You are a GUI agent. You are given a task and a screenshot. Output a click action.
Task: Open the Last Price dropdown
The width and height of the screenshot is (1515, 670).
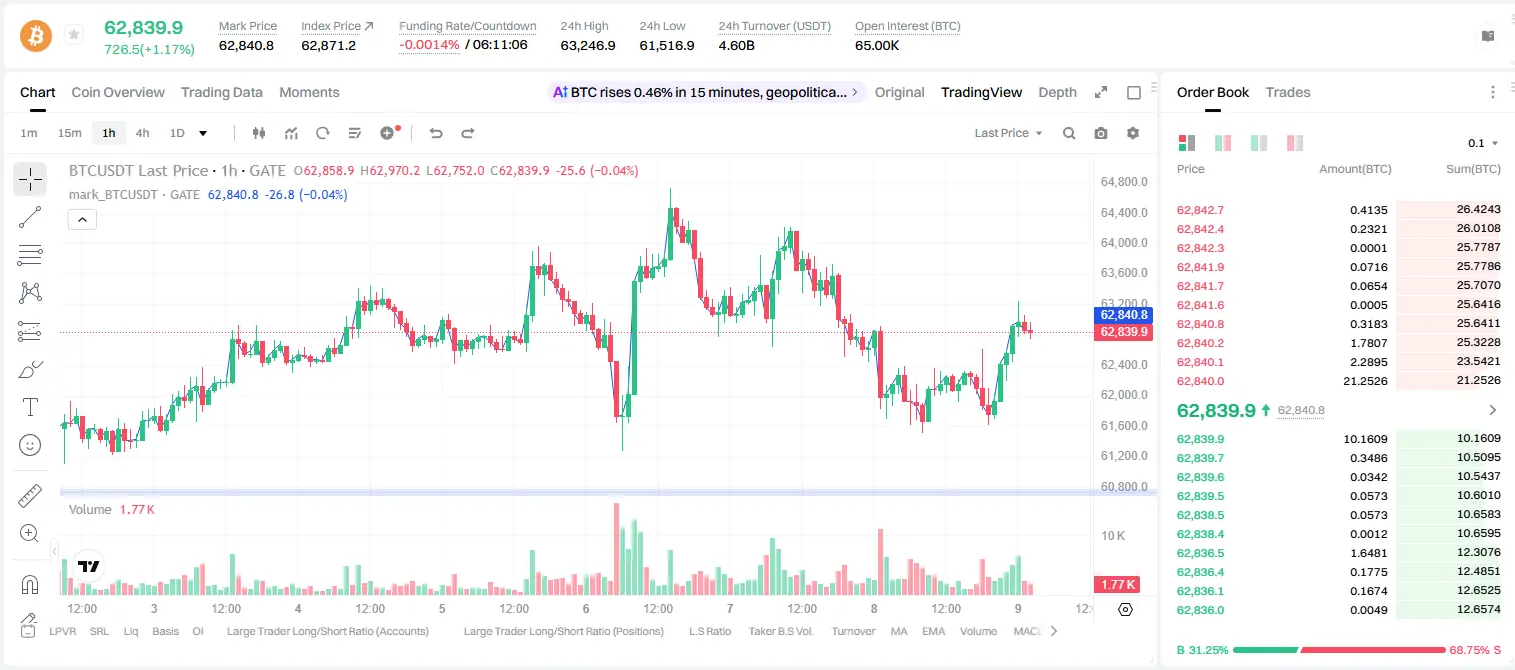pyautogui.click(x=1008, y=133)
